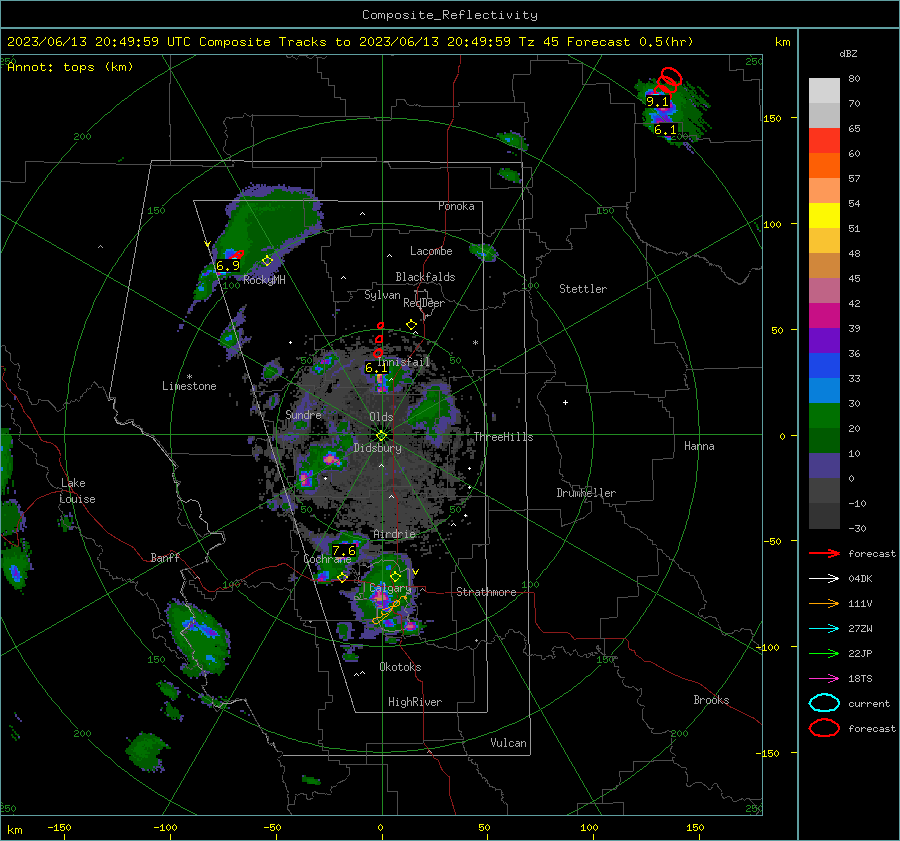Click the magenta 18TS arrow legend icon

click(x=824, y=679)
